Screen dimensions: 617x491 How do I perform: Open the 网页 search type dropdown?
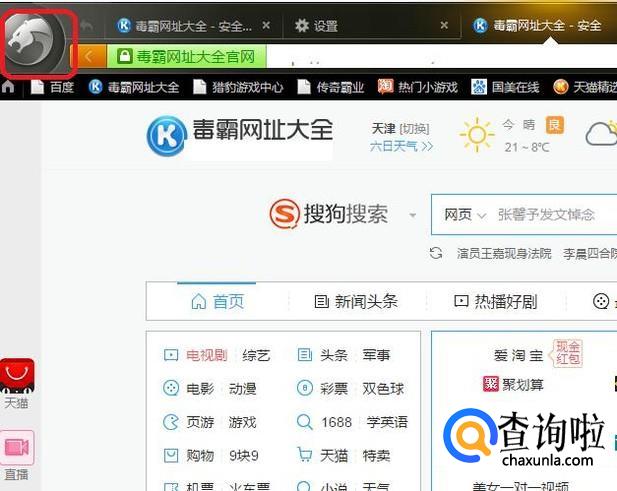click(465, 215)
